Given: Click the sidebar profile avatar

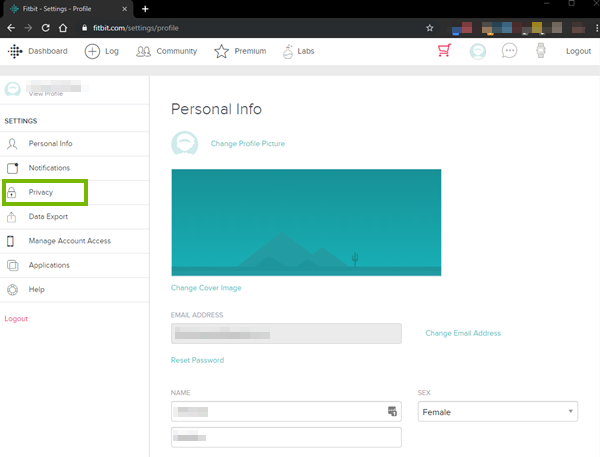Looking at the screenshot, I should point(13,89).
